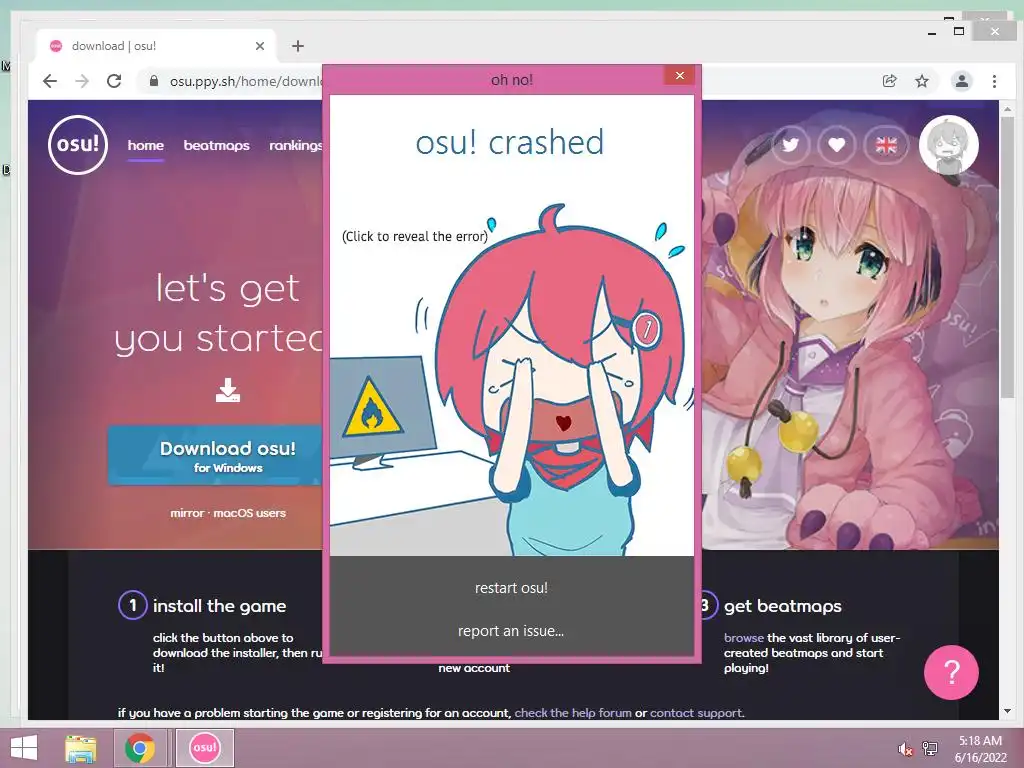Open the rankings nav item
This screenshot has width=1024, height=768.
pos(296,146)
